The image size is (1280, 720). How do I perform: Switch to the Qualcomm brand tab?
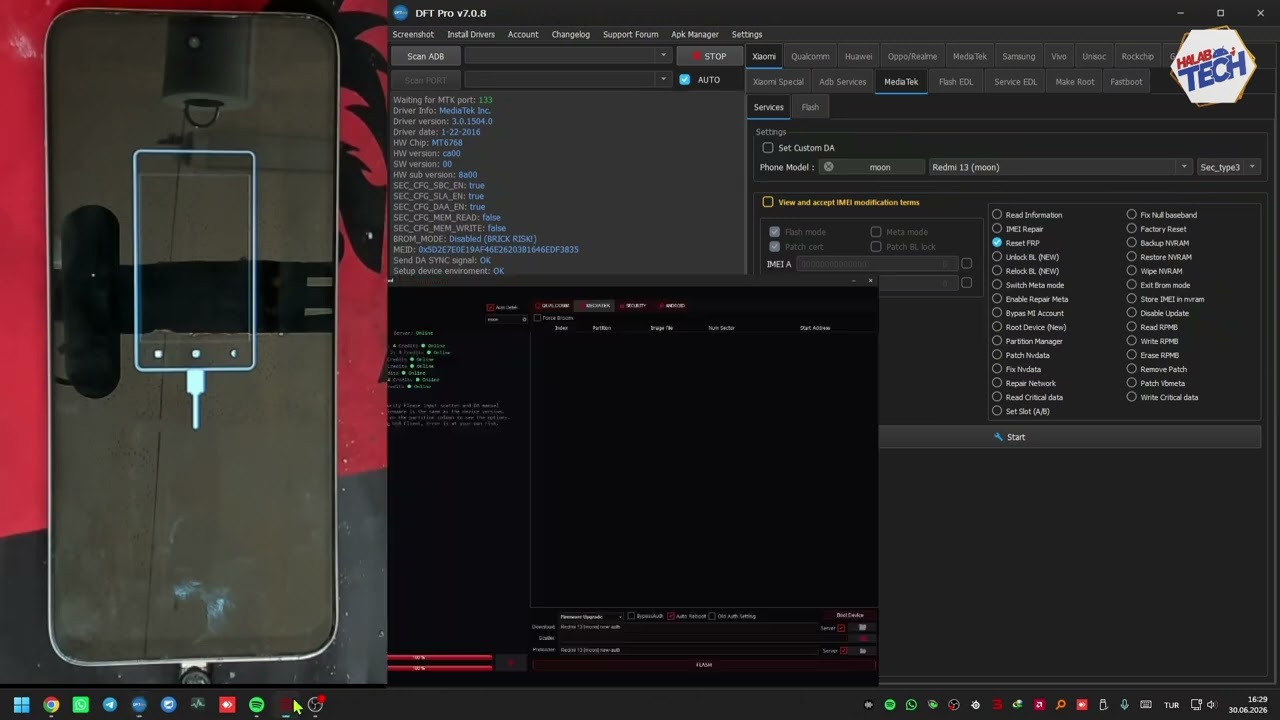pyautogui.click(x=810, y=57)
